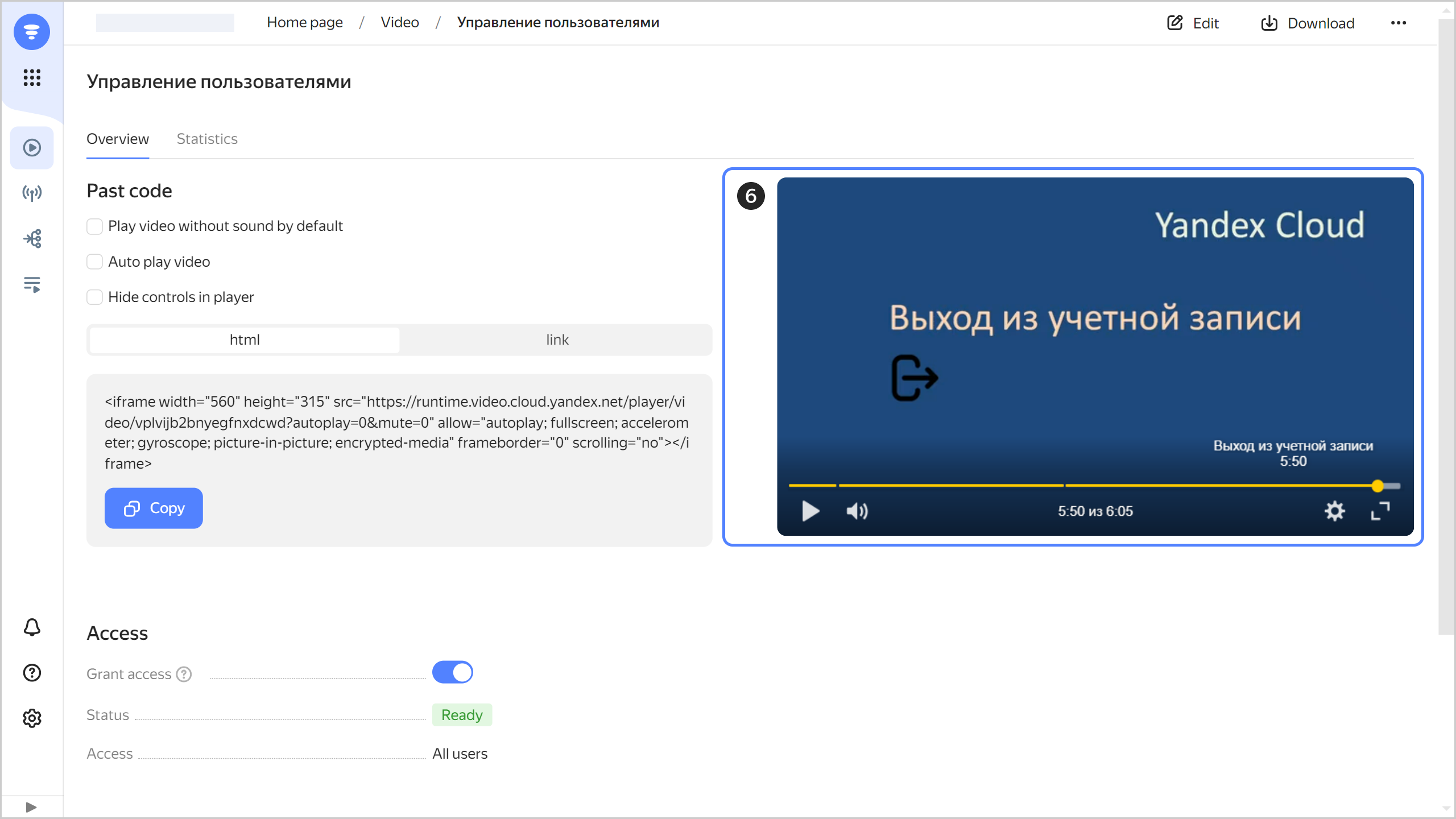1456x819 pixels.
Task: Enter fullscreen mode in video player
Action: [1380, 511]
